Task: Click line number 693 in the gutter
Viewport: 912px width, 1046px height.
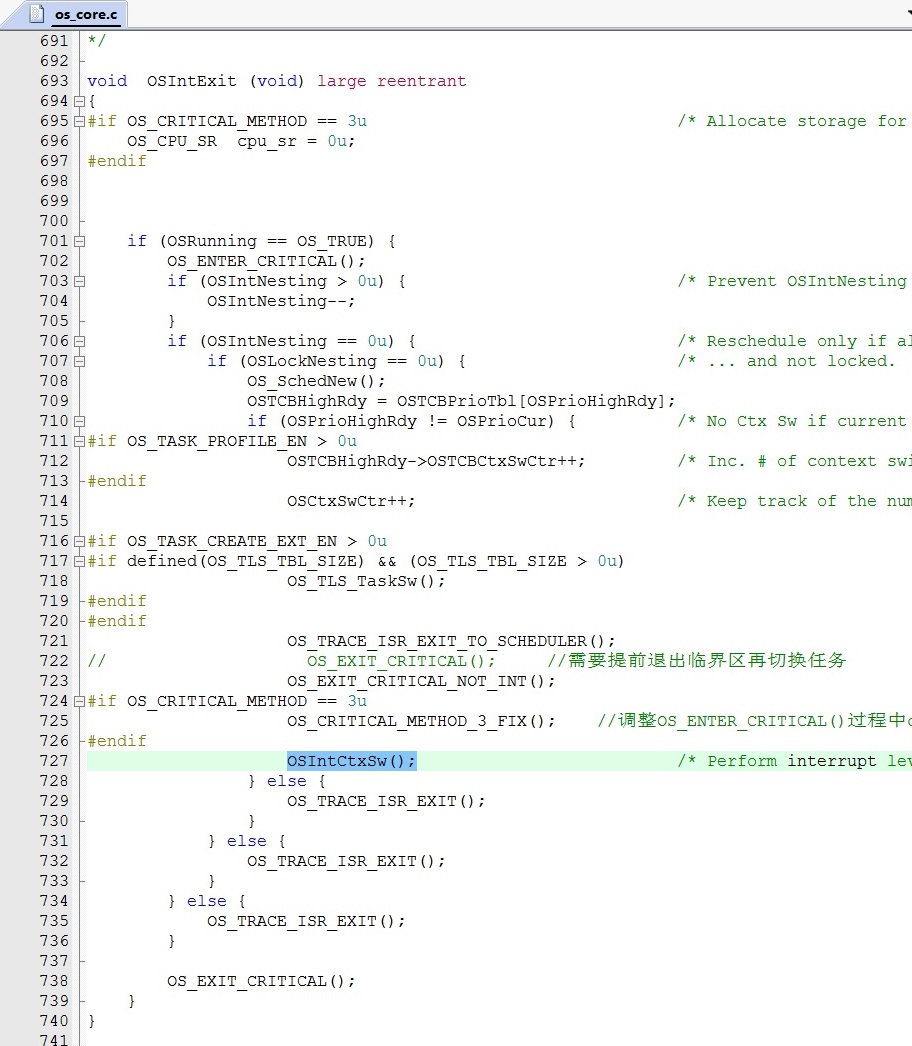Action: [53, 81]
